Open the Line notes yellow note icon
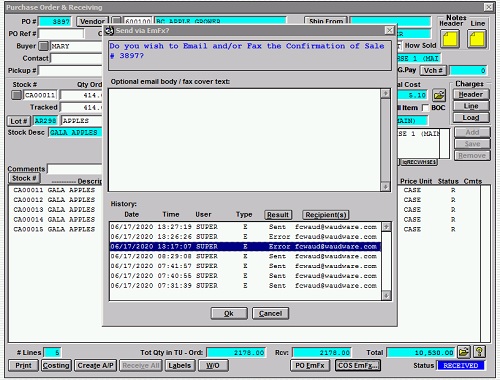The height and width of the screenshot is (380, 500). 477,39
